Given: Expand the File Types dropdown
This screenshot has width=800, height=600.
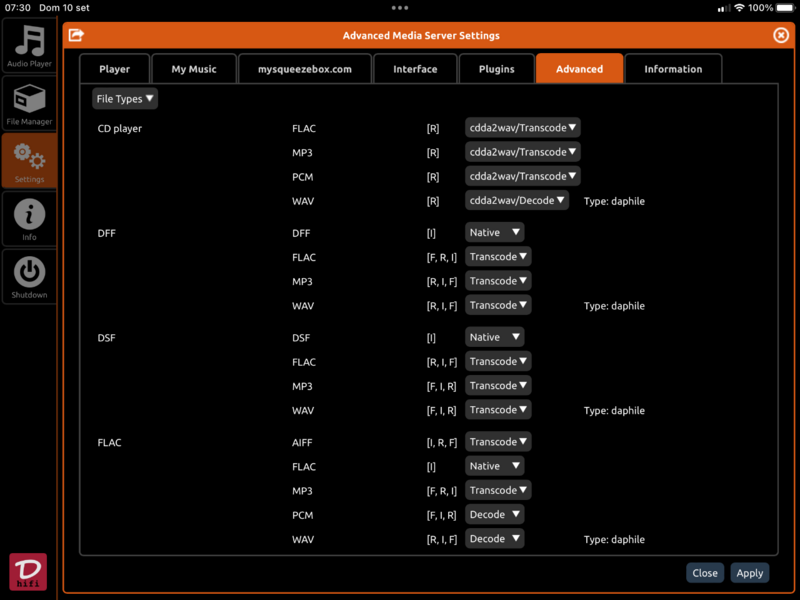Looking at the screenshot, I should (125, 99).
